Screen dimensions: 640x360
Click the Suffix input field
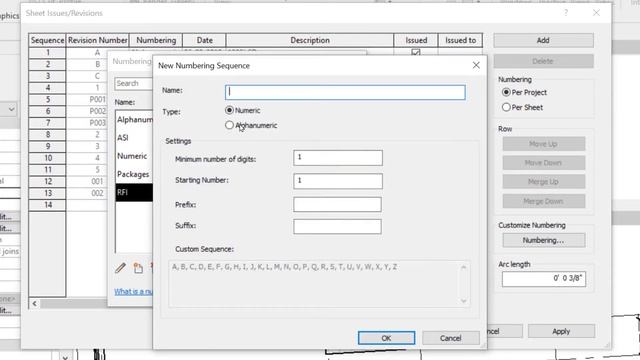337,226
